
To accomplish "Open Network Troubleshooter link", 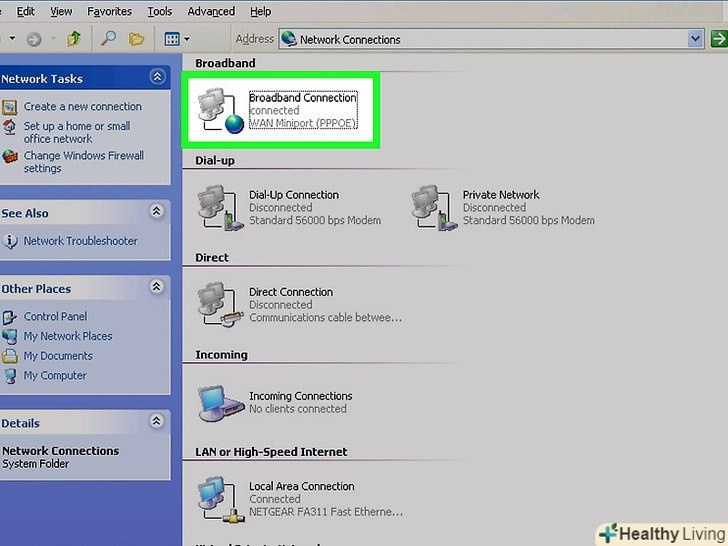I will (81, 241).
